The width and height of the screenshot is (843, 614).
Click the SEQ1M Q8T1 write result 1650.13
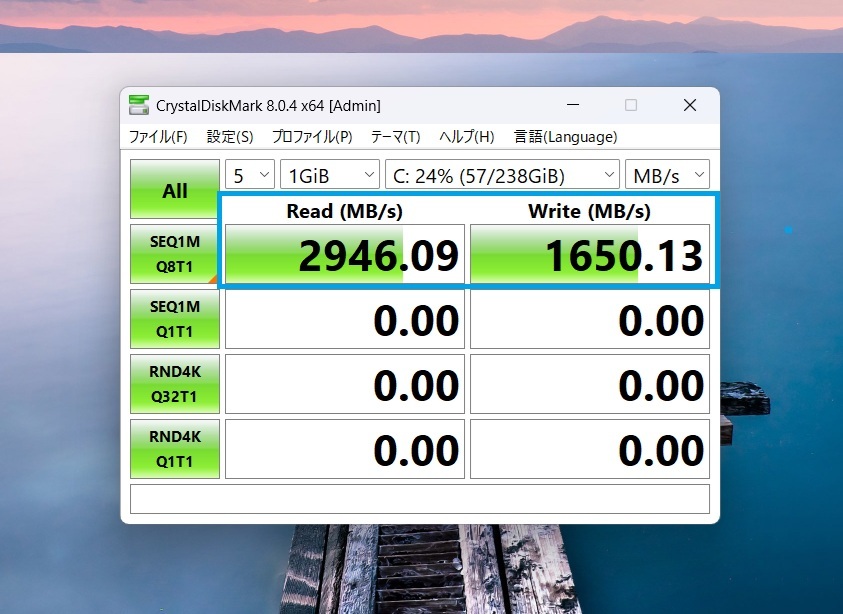point(590,254)
